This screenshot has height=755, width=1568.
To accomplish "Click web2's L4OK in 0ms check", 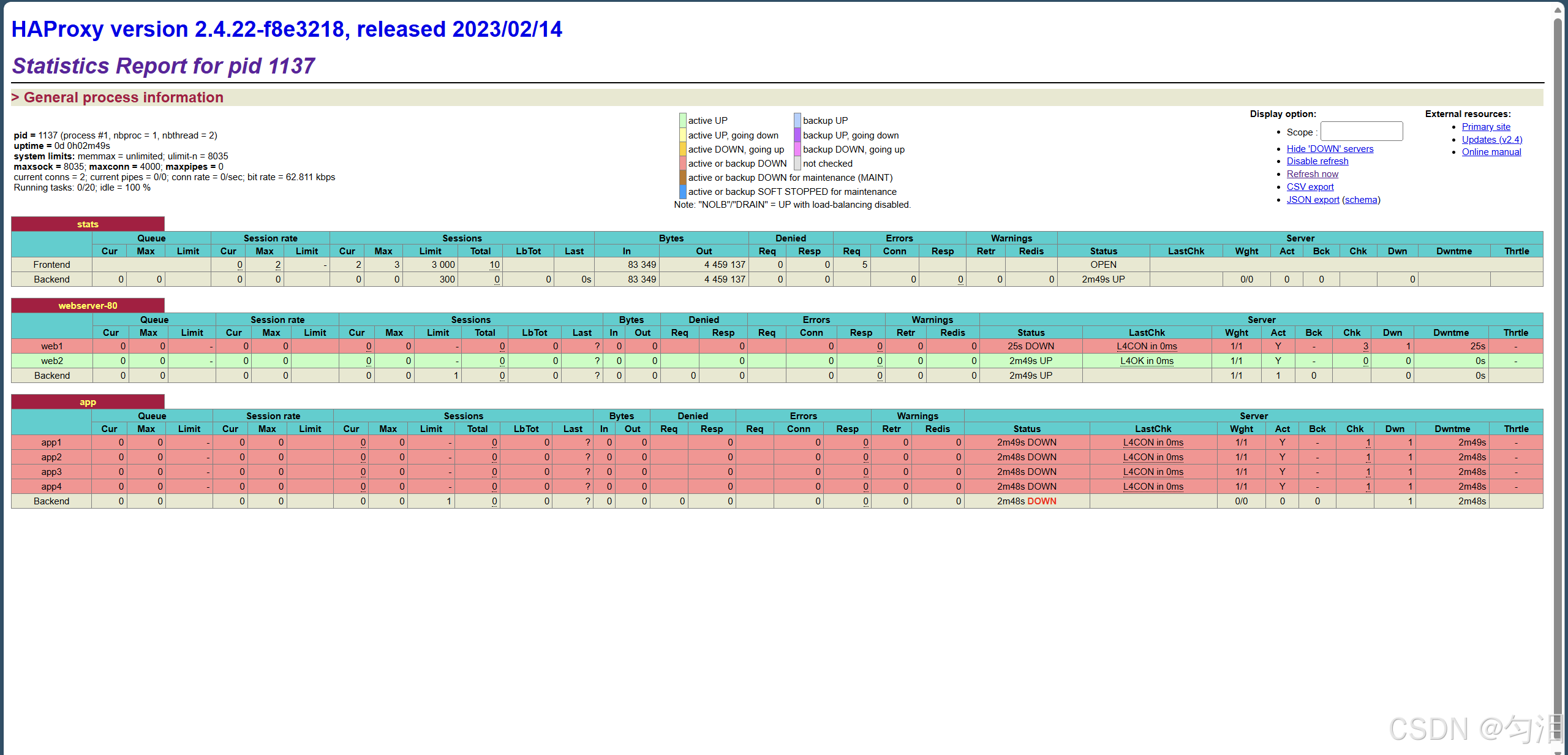I will point(1147,361).
